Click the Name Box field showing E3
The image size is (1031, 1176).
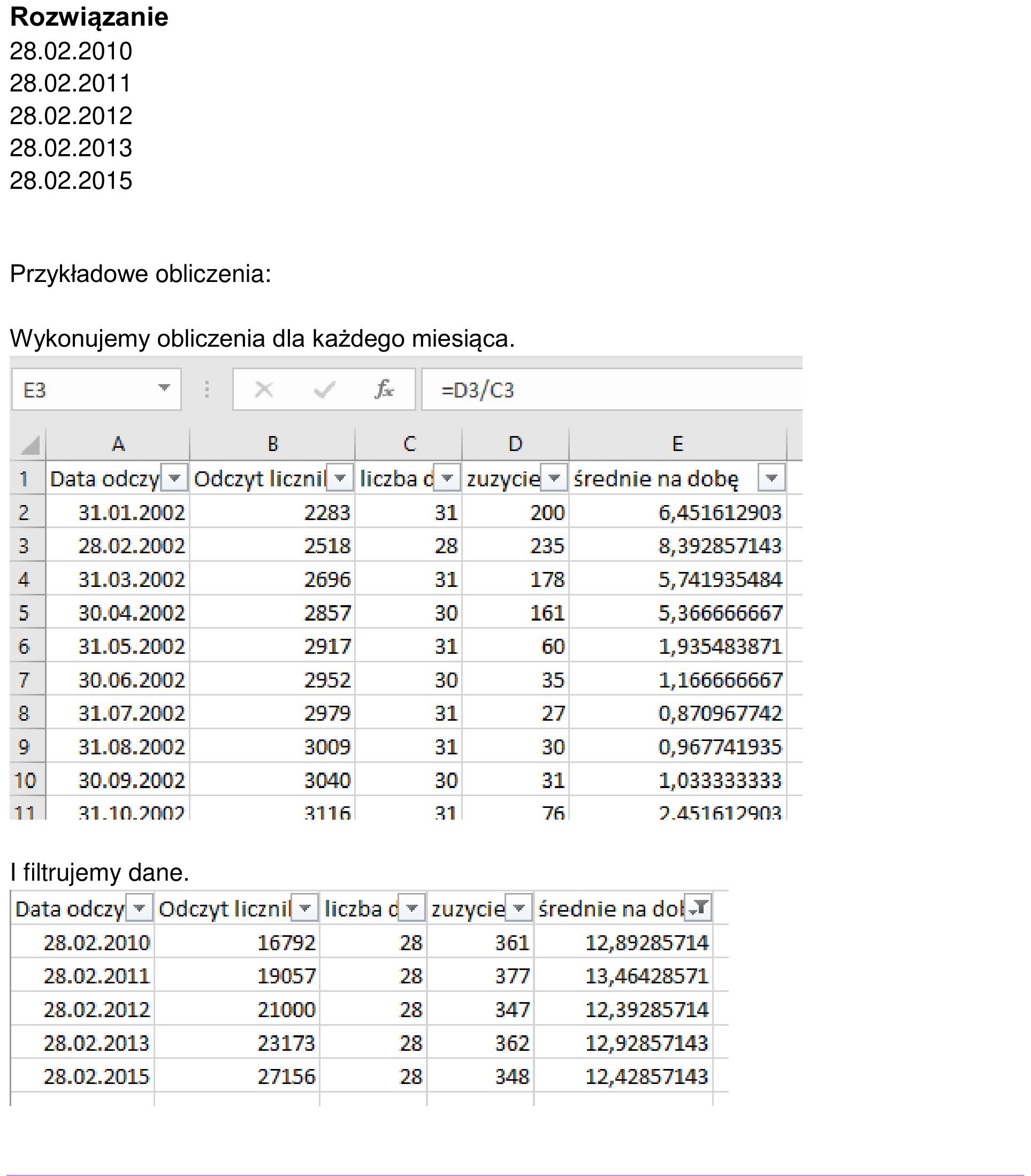[x=96, y=390]
